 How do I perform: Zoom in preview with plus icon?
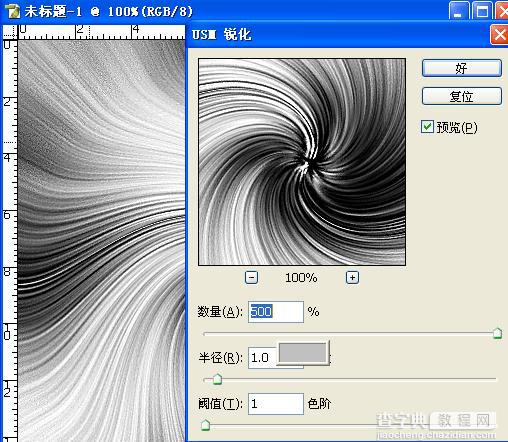352,277
